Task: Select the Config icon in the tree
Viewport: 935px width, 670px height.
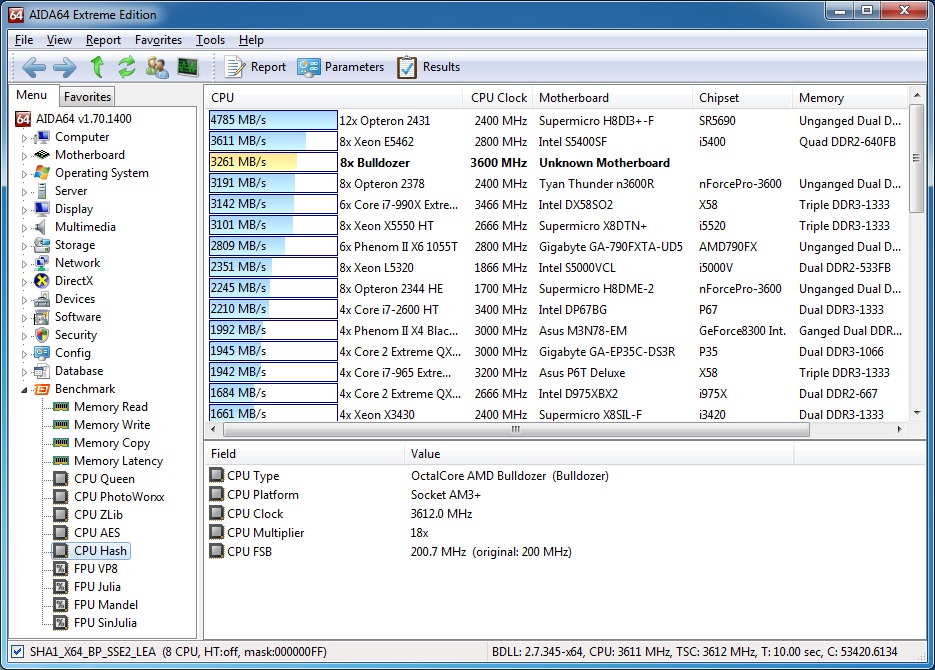Action: tap(42, 353)
